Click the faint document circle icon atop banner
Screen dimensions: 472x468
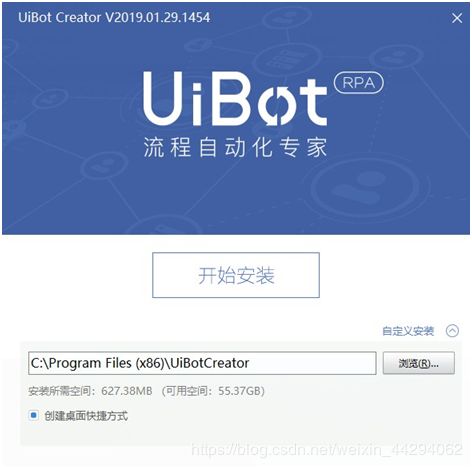[x=285, y=58]
